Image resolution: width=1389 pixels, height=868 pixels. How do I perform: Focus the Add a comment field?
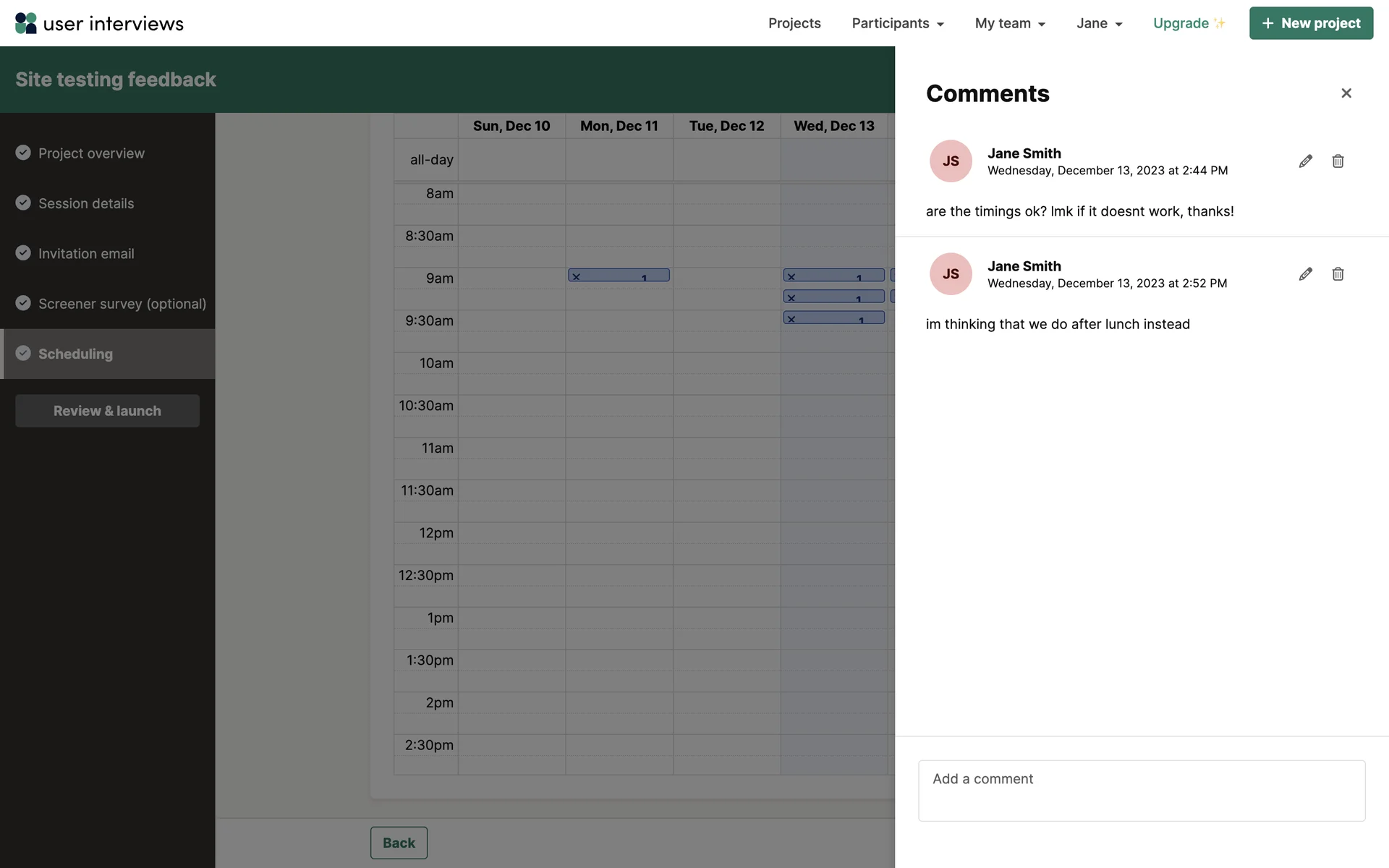coord(1141,790)
